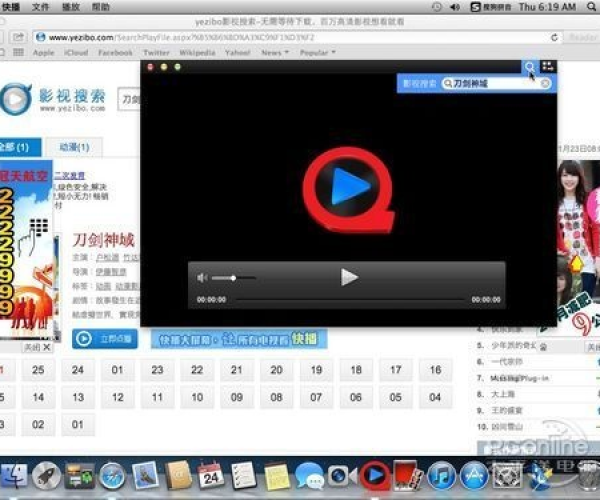This screenshot has width=600, height=500.
Task: Open the player's grid view icon
Action: pos(547,67)
